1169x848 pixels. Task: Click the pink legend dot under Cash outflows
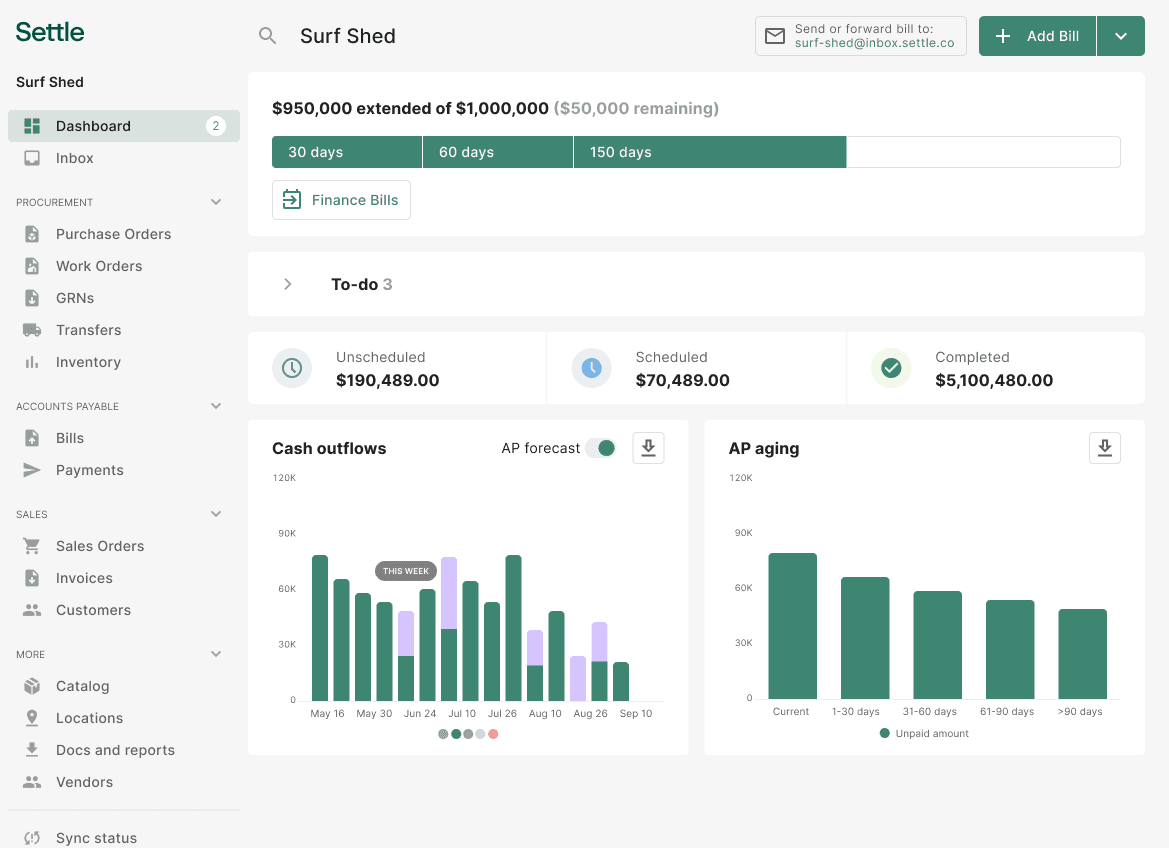[493, 734]
